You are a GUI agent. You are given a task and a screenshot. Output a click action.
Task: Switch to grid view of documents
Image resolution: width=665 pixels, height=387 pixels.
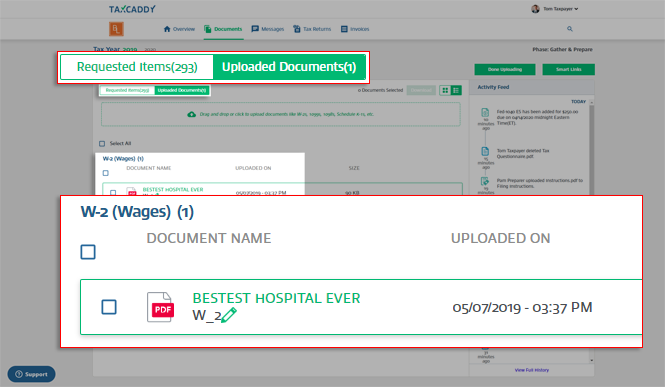(x=445, y=90)
